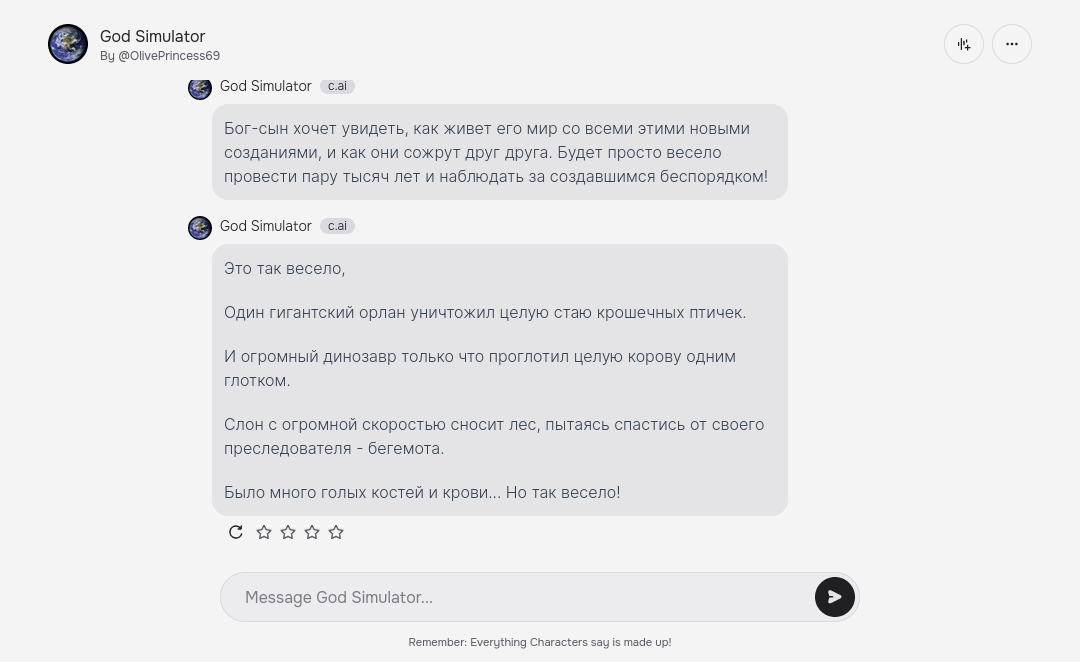Focus the Message God Simulator input field
The height and width of the screenshot is (662, 1080).
518,597
